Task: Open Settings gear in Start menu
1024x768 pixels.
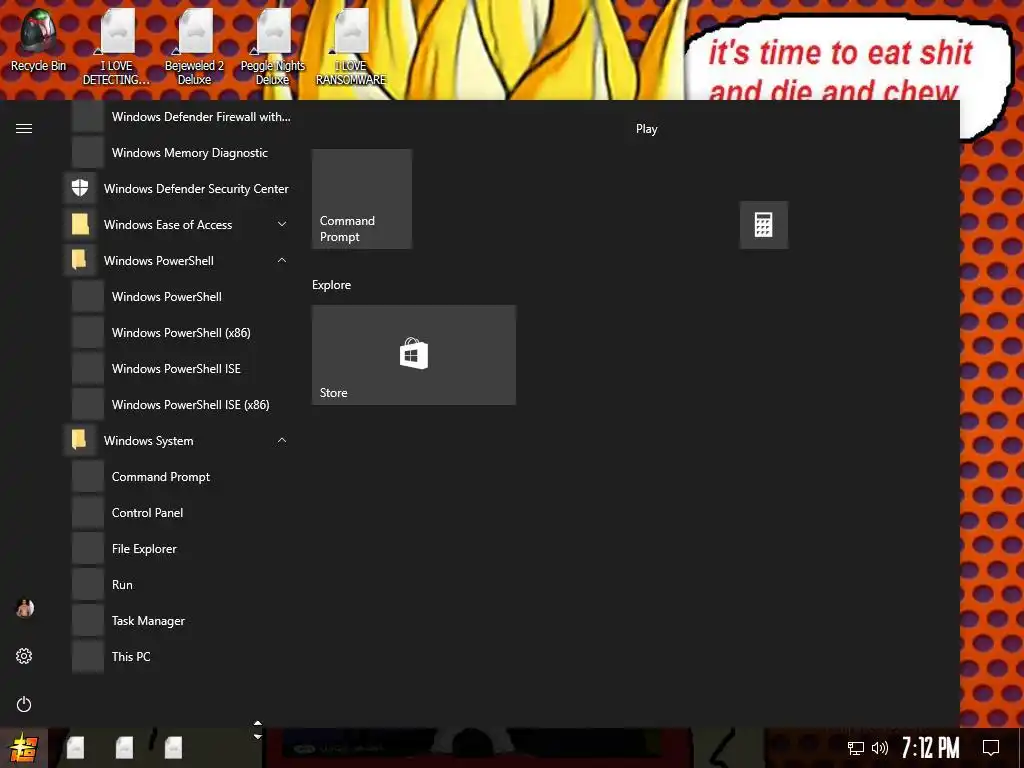Action: tap(24, 656)
